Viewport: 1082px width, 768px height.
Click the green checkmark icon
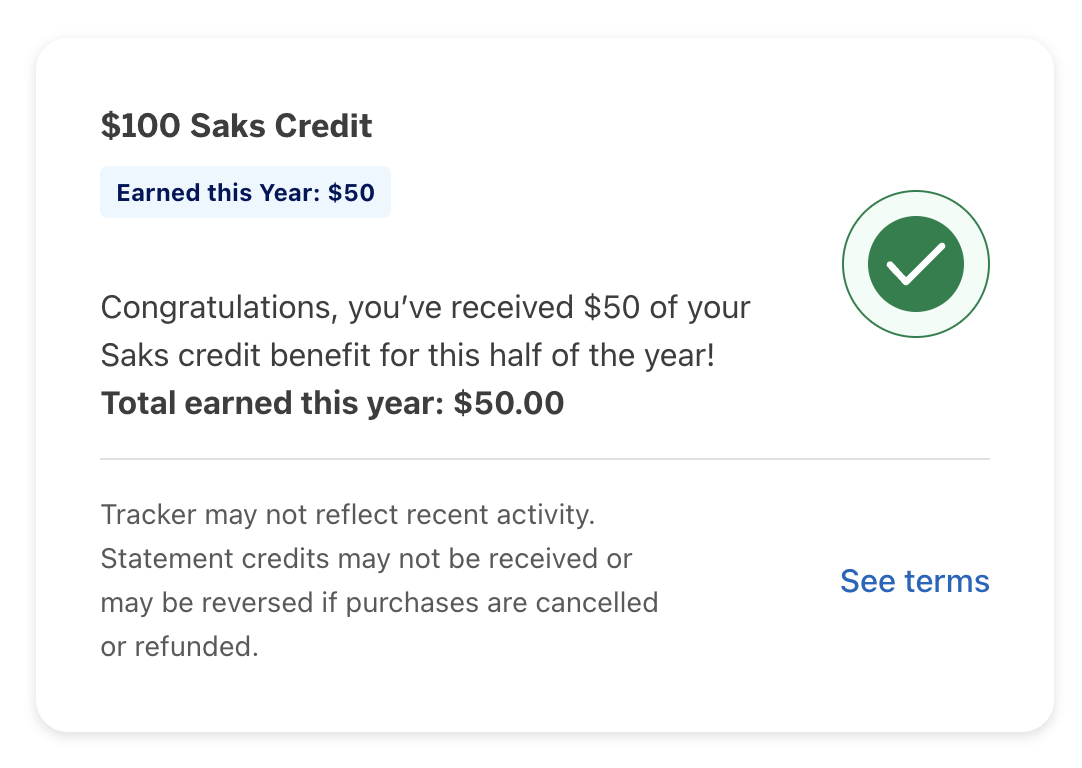[x=915, y=264]
